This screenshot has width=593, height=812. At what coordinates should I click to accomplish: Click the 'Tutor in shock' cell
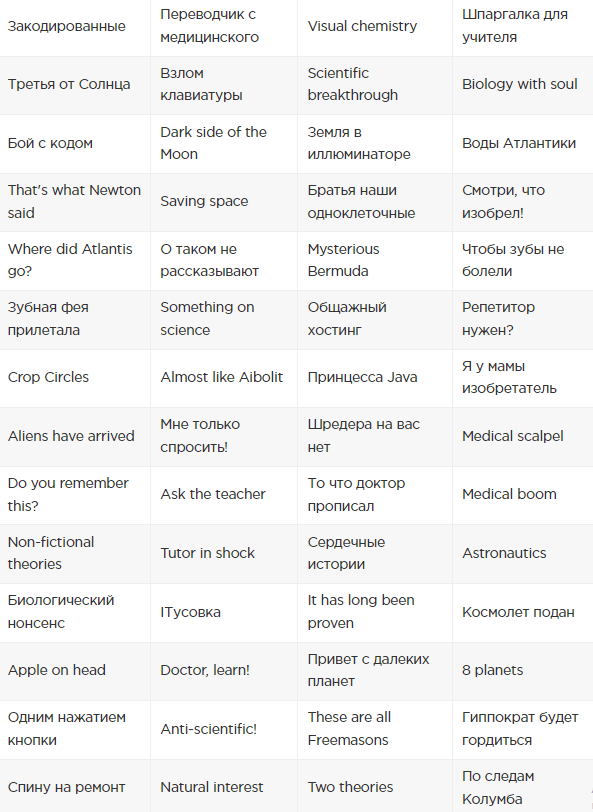pyautogui.click(x=224, y=554)
